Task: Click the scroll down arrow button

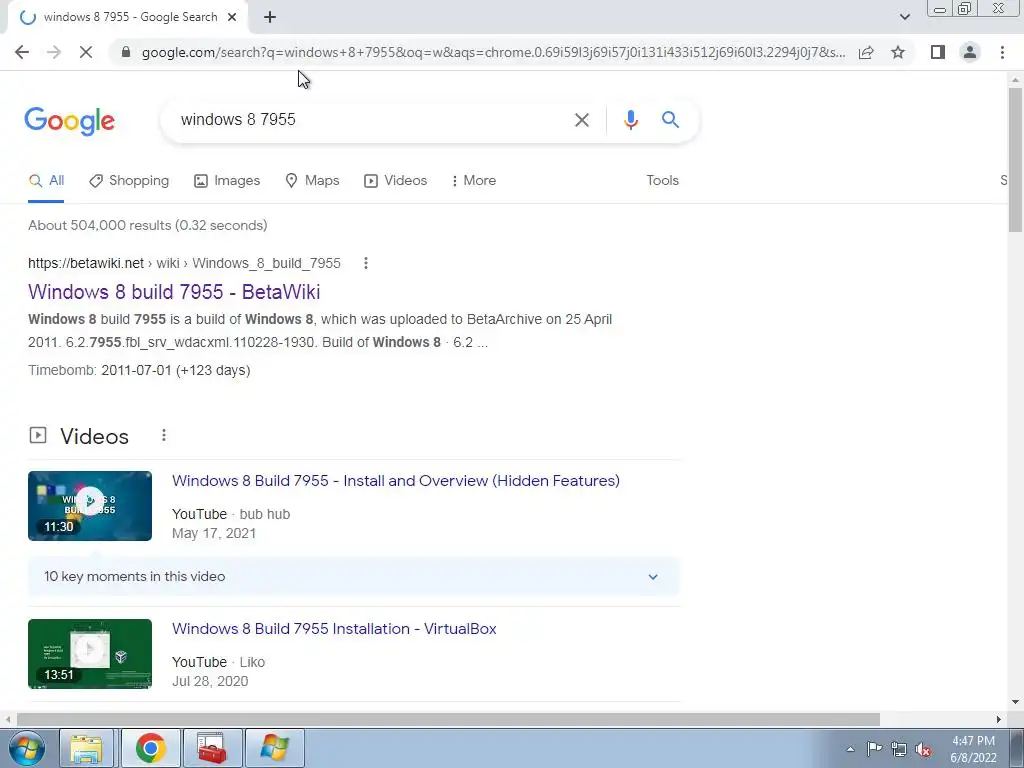Action: click(x=1015, y=703)
